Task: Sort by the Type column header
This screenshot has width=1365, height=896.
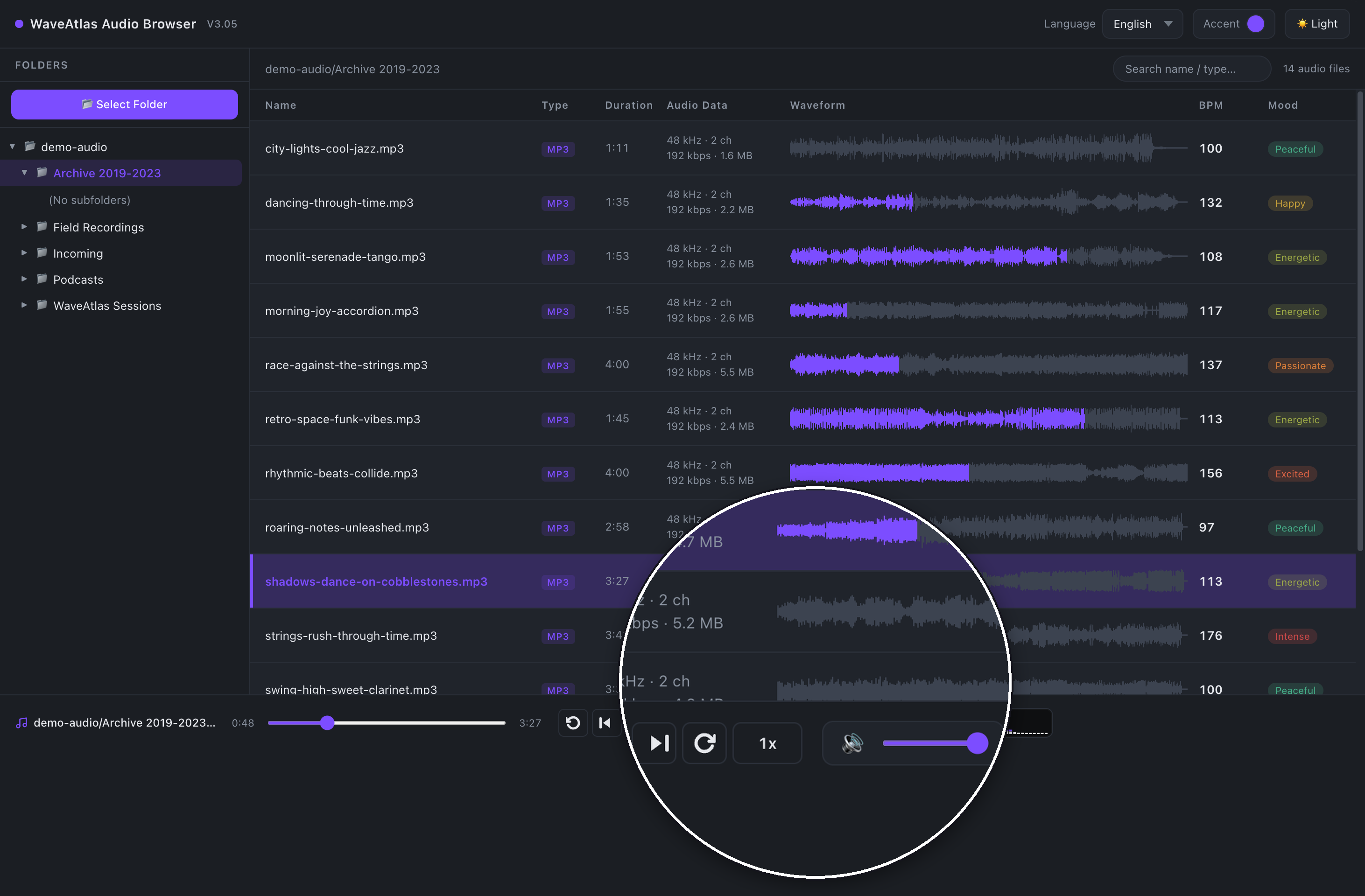Action: 555,105
